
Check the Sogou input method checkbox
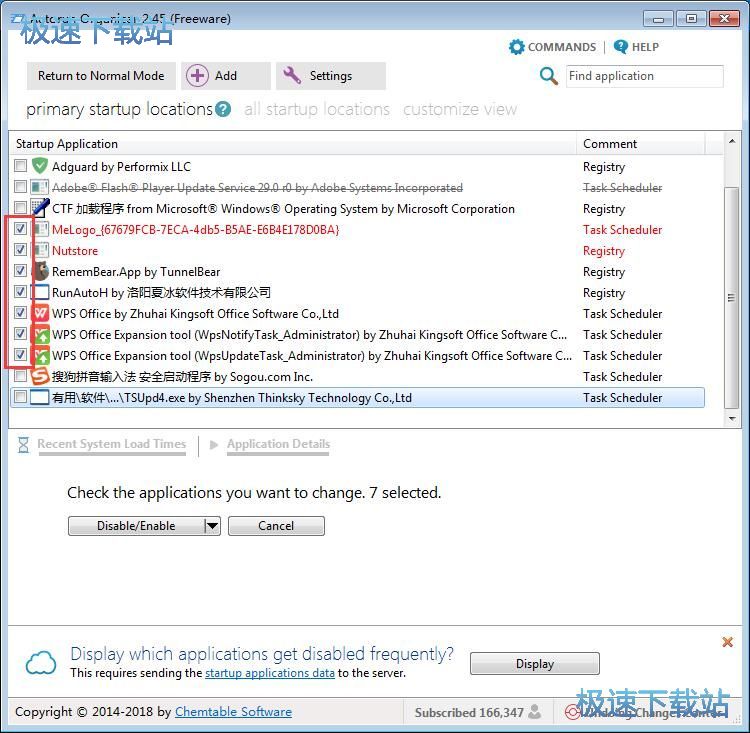point(20,376)
